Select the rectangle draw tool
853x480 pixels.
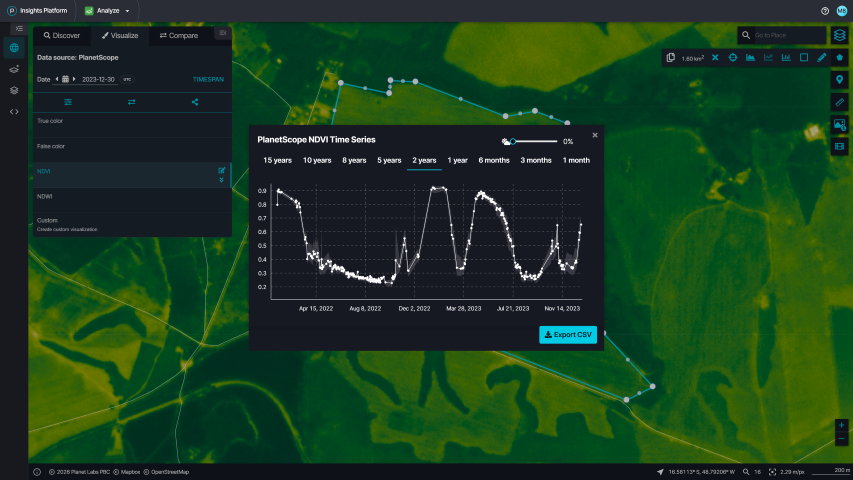point(804,58)
